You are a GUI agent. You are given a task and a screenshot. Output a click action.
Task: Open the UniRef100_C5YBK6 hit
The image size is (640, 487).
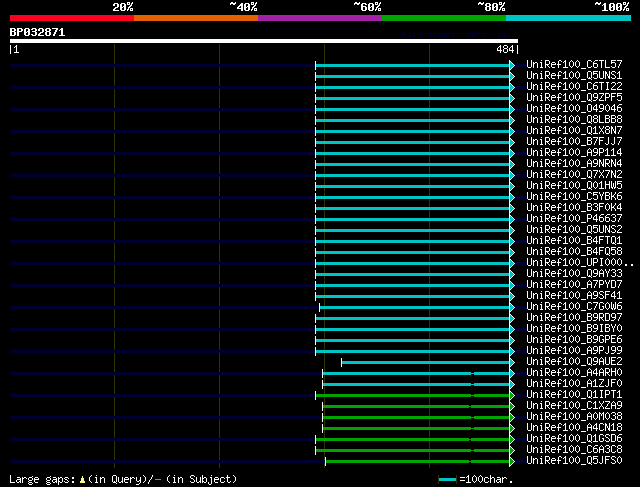574,197
